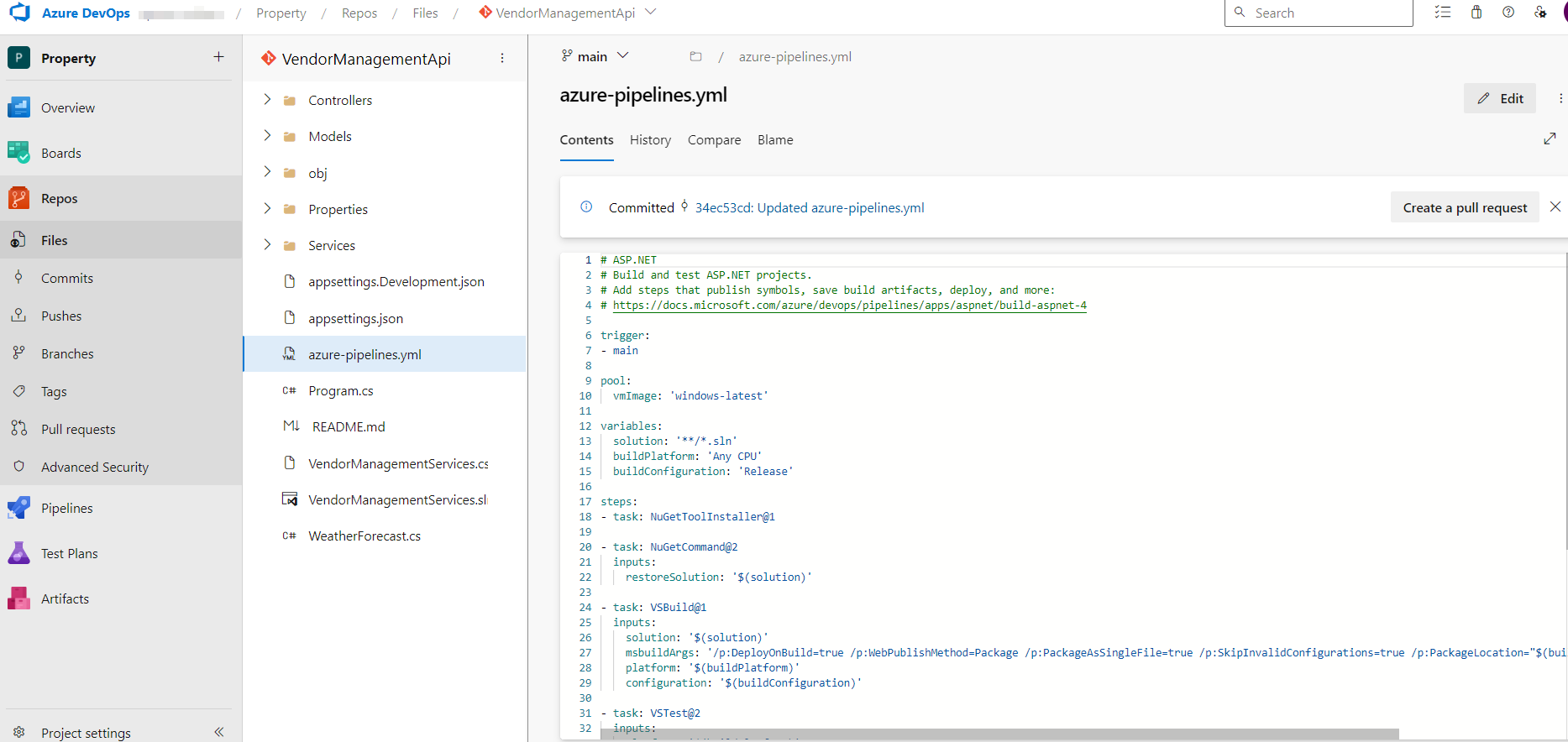Viewport: 1568px width, 742px height.
Task: Expand the Properties folder
Action: (267, 208)
